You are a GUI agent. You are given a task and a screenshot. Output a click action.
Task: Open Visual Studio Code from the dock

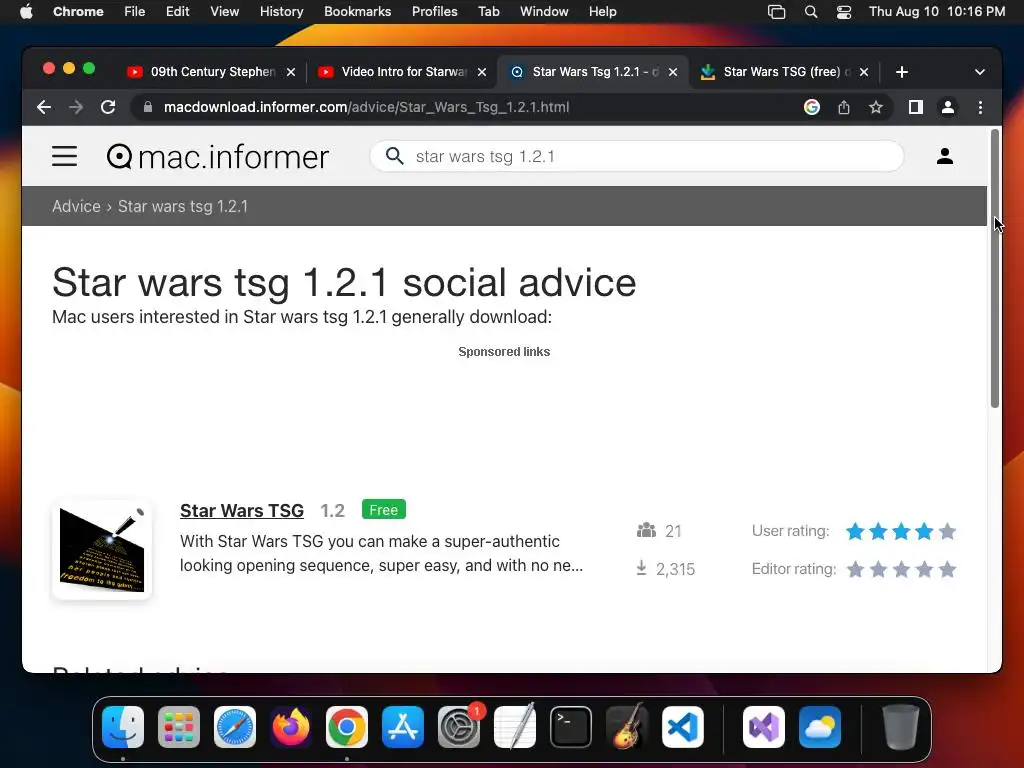[682, 727]
